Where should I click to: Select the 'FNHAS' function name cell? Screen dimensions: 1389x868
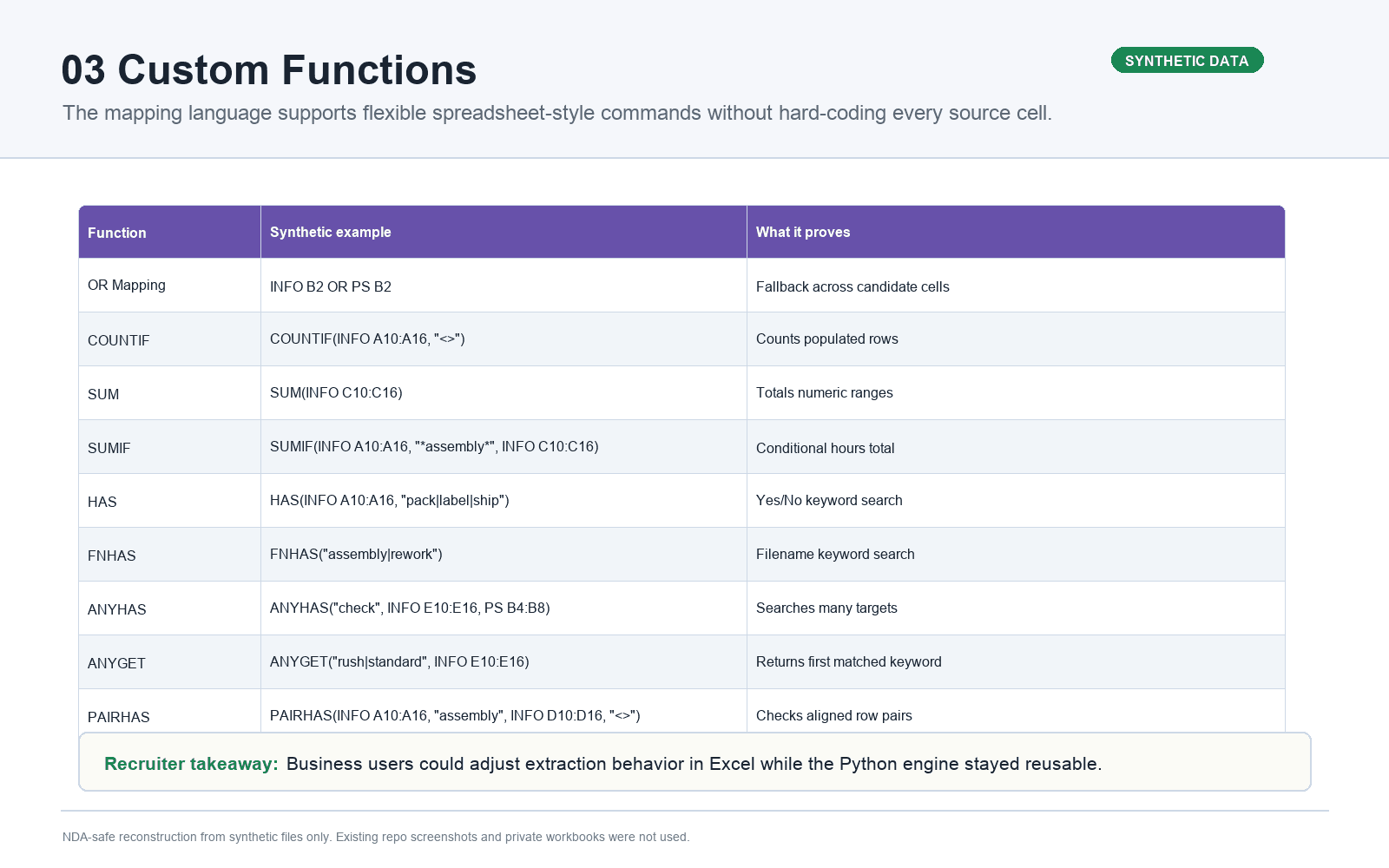click(x=169, y=555)
